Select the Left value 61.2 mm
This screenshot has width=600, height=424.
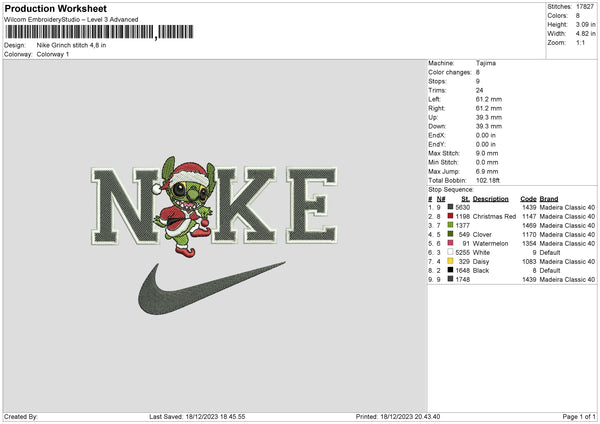click(489, 99)
